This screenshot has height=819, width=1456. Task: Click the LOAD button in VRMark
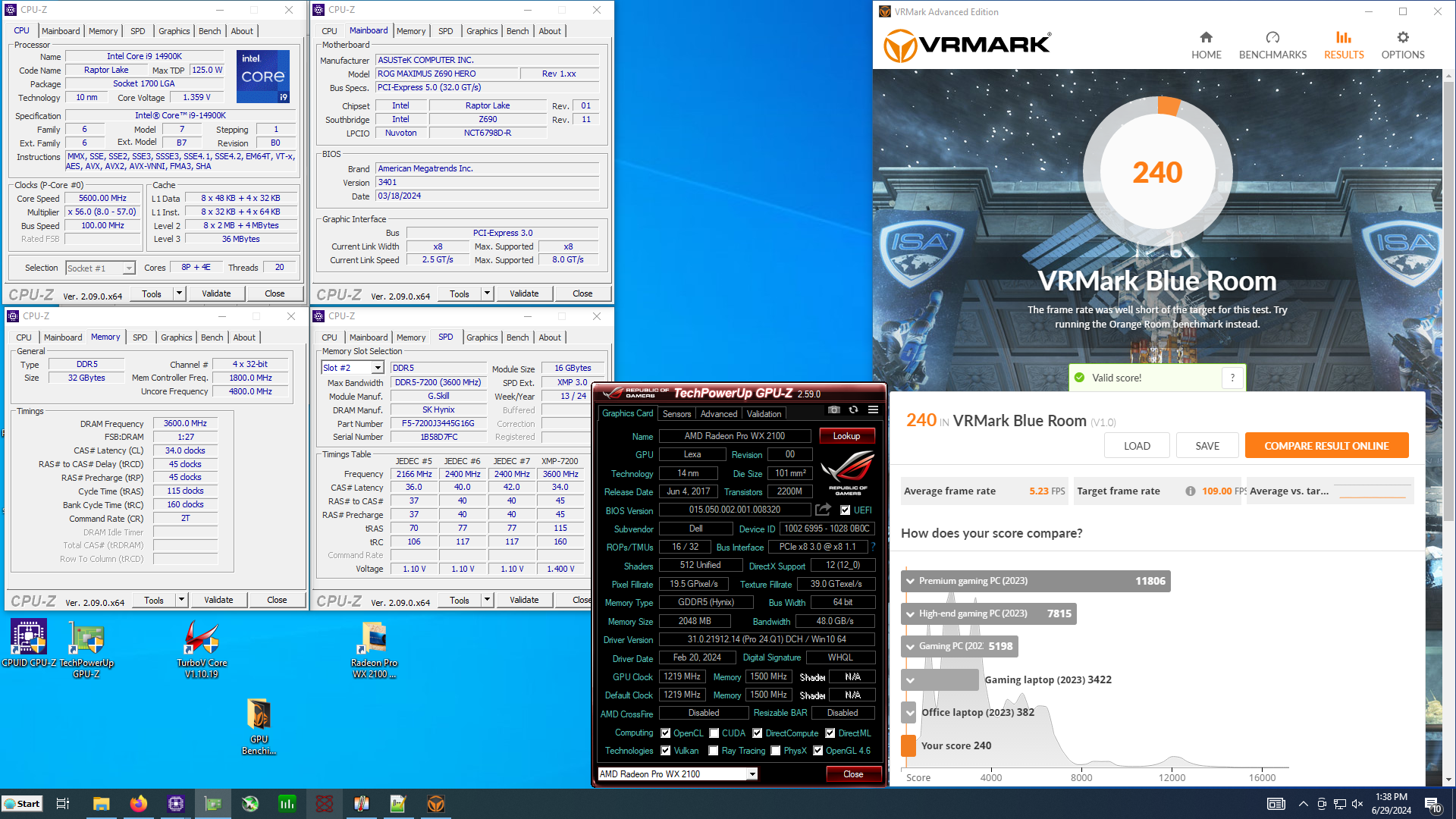pos(1137,446)
